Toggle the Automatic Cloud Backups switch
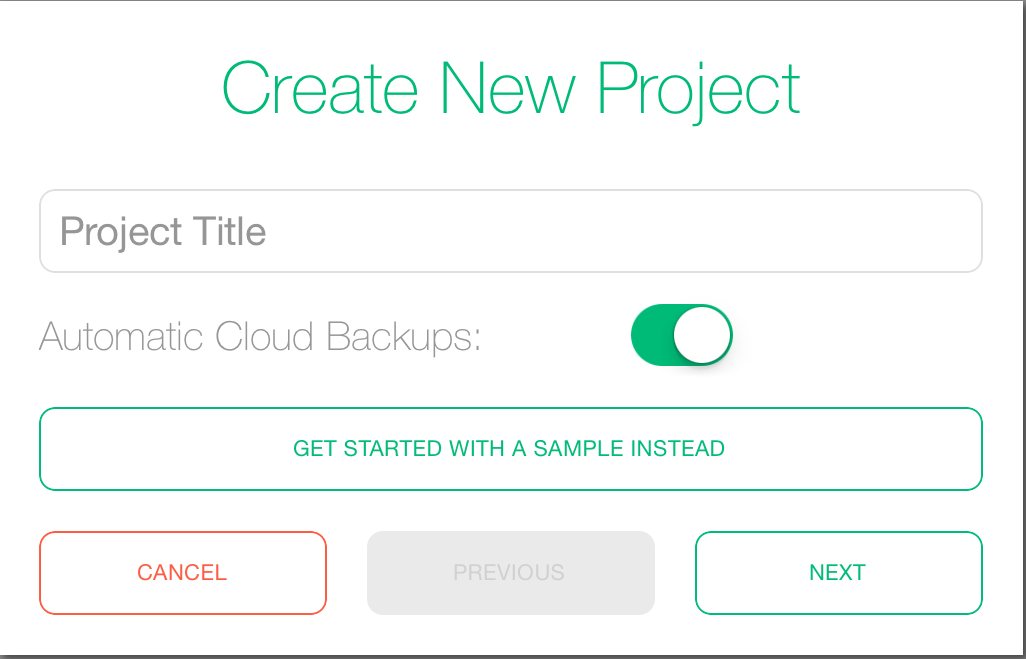This screenshot has width=1026, height=659. pos(682,335)
